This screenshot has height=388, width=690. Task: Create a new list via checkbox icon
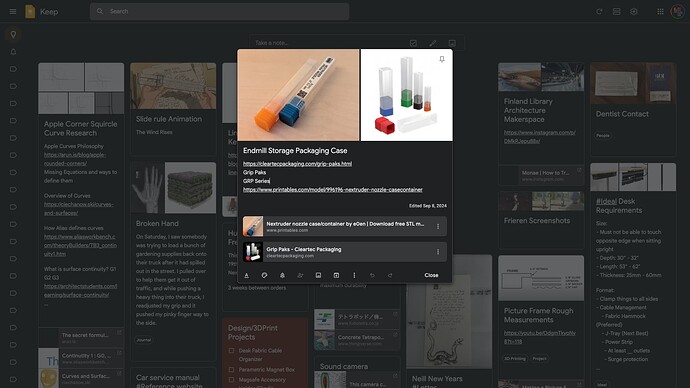point(413,43)
